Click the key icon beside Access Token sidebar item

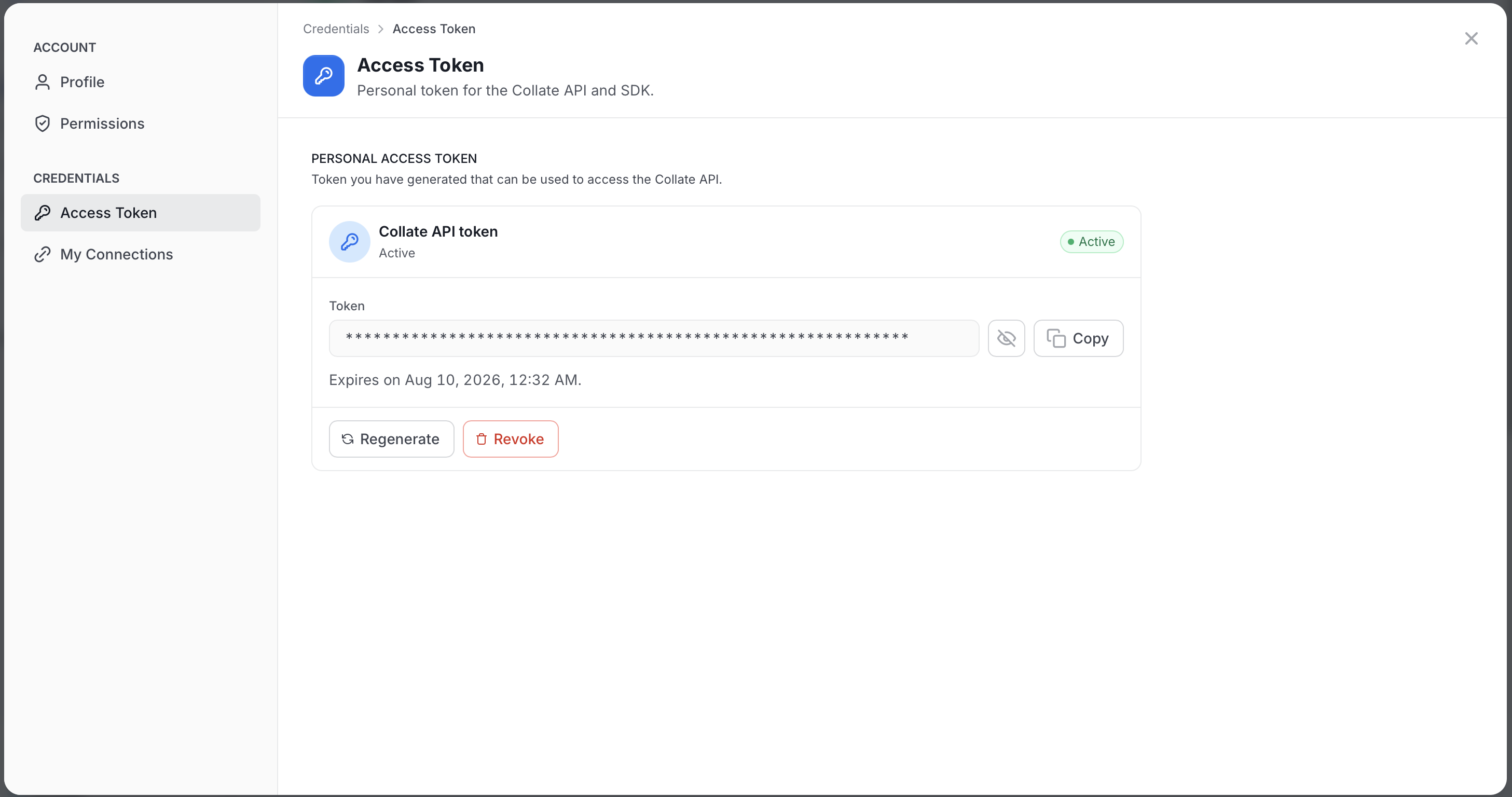click(x=42, y=212)
